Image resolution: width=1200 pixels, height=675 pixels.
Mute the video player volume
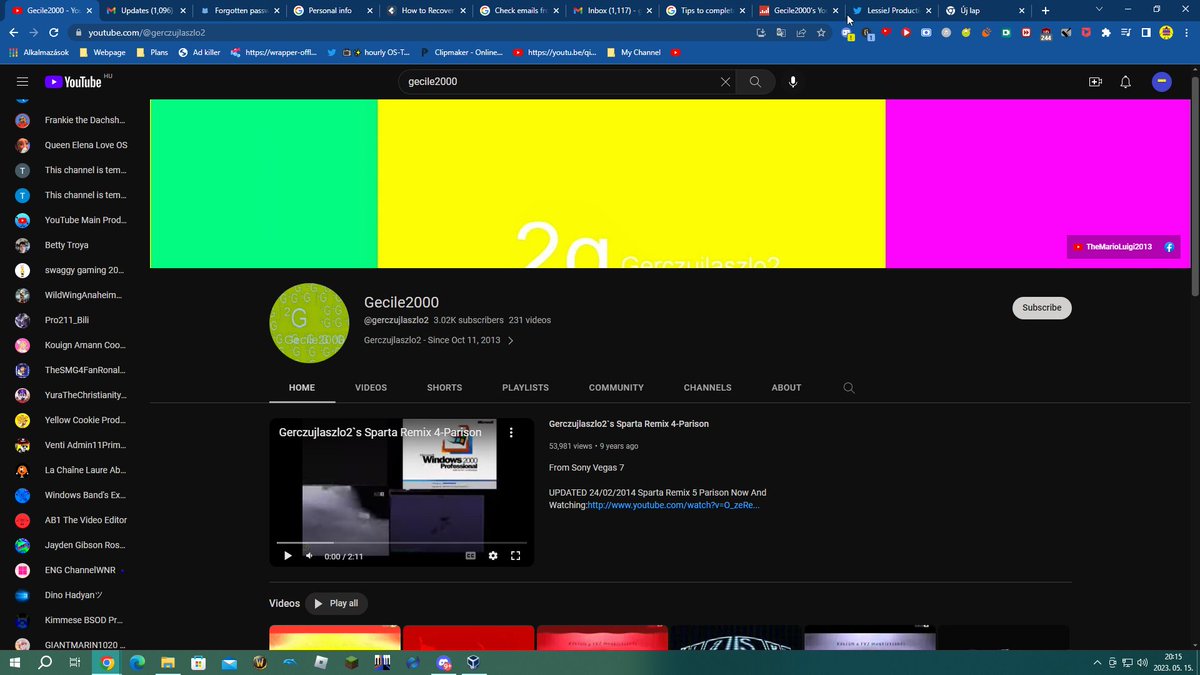pyautogui.click(x=310, y=556)
